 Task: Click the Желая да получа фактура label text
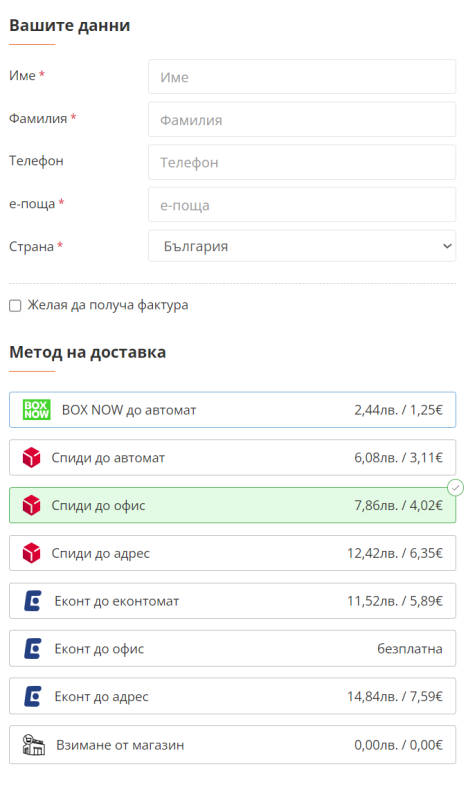(x=108, y=305)
